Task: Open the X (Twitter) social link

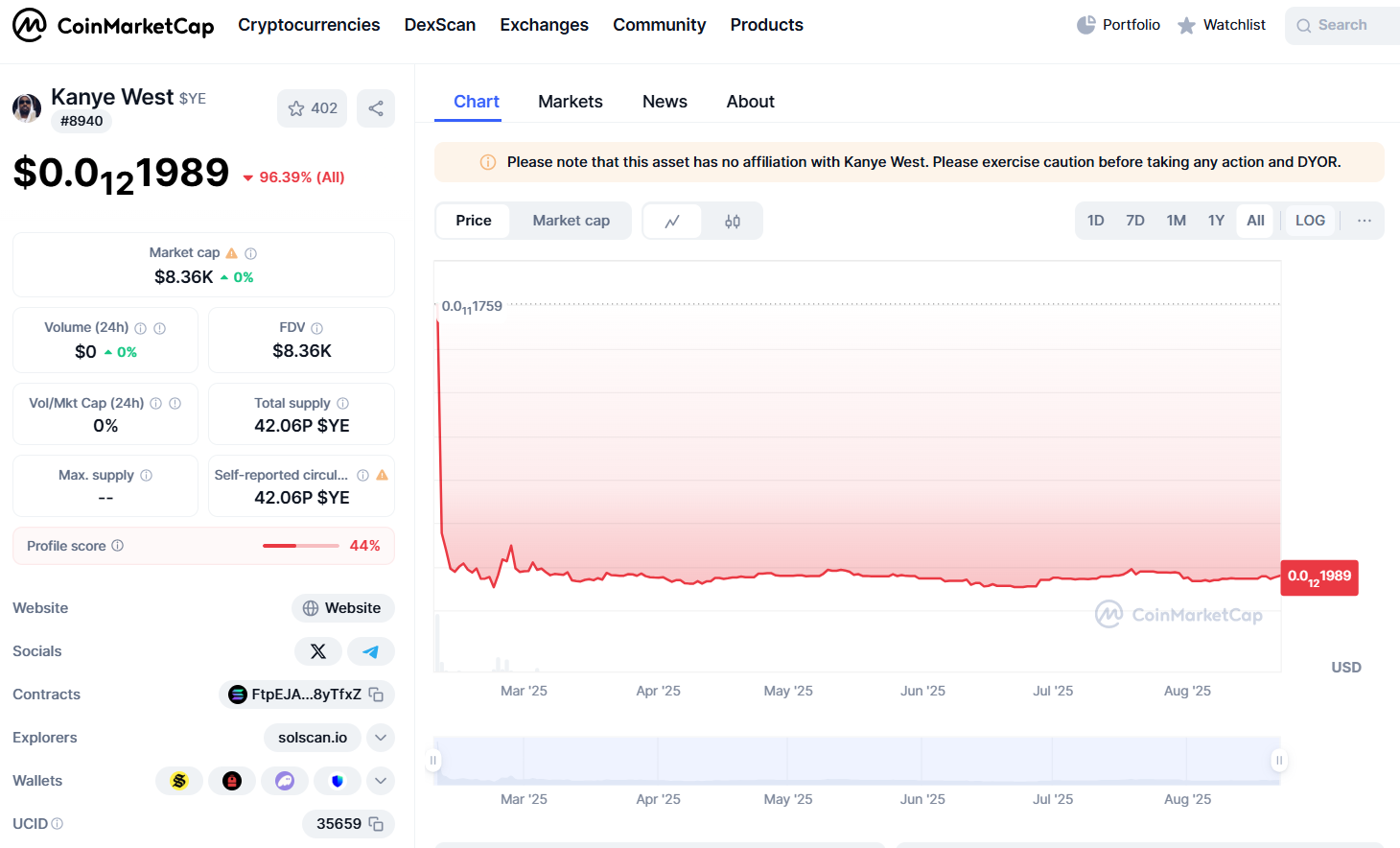Action: pyautogui.click(x=318, y=651)
